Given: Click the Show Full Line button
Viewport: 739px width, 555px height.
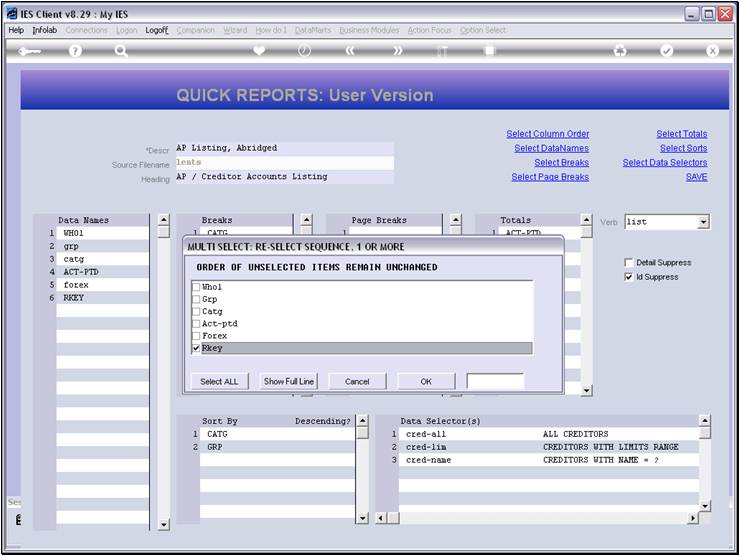Looking at the screenshot, I should [x=288, y=382].
